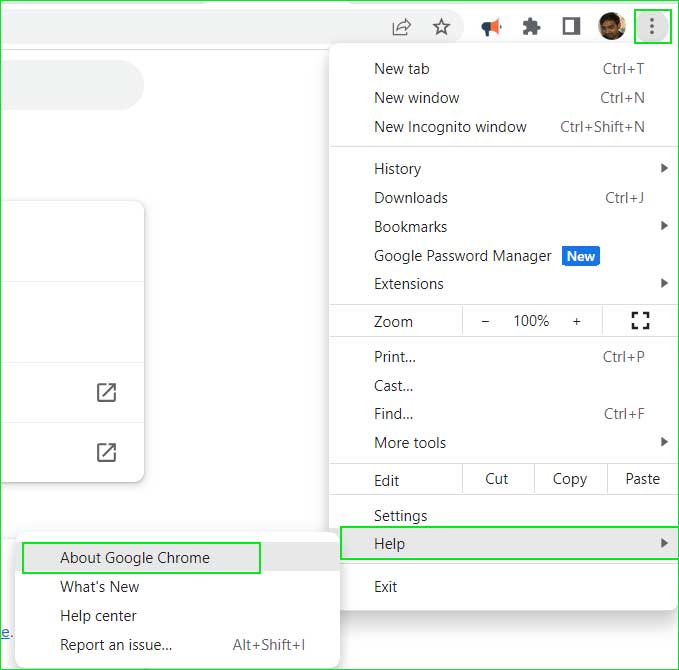Choose Find... from the menu
The image size is (679, 670).
pyautogui.click(x=504, y=414)
